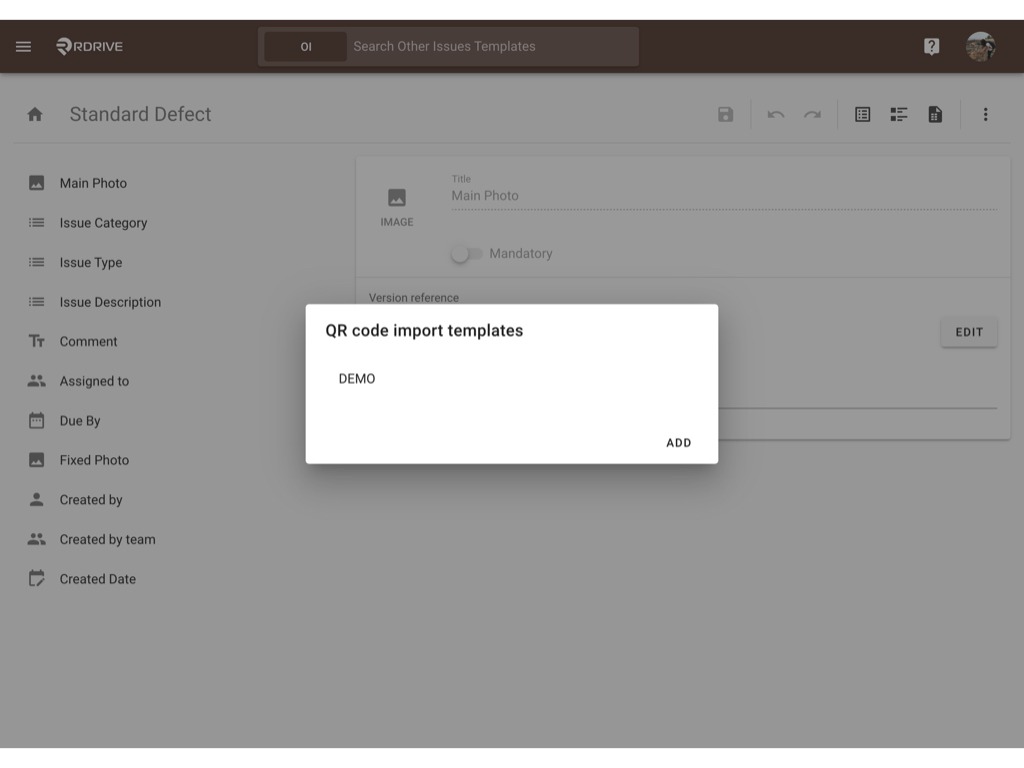Image resolution: width=1024 pixels, height=768 pixels.
Task: Click the Created by team group icon
Action: click(x=37, y=539)
